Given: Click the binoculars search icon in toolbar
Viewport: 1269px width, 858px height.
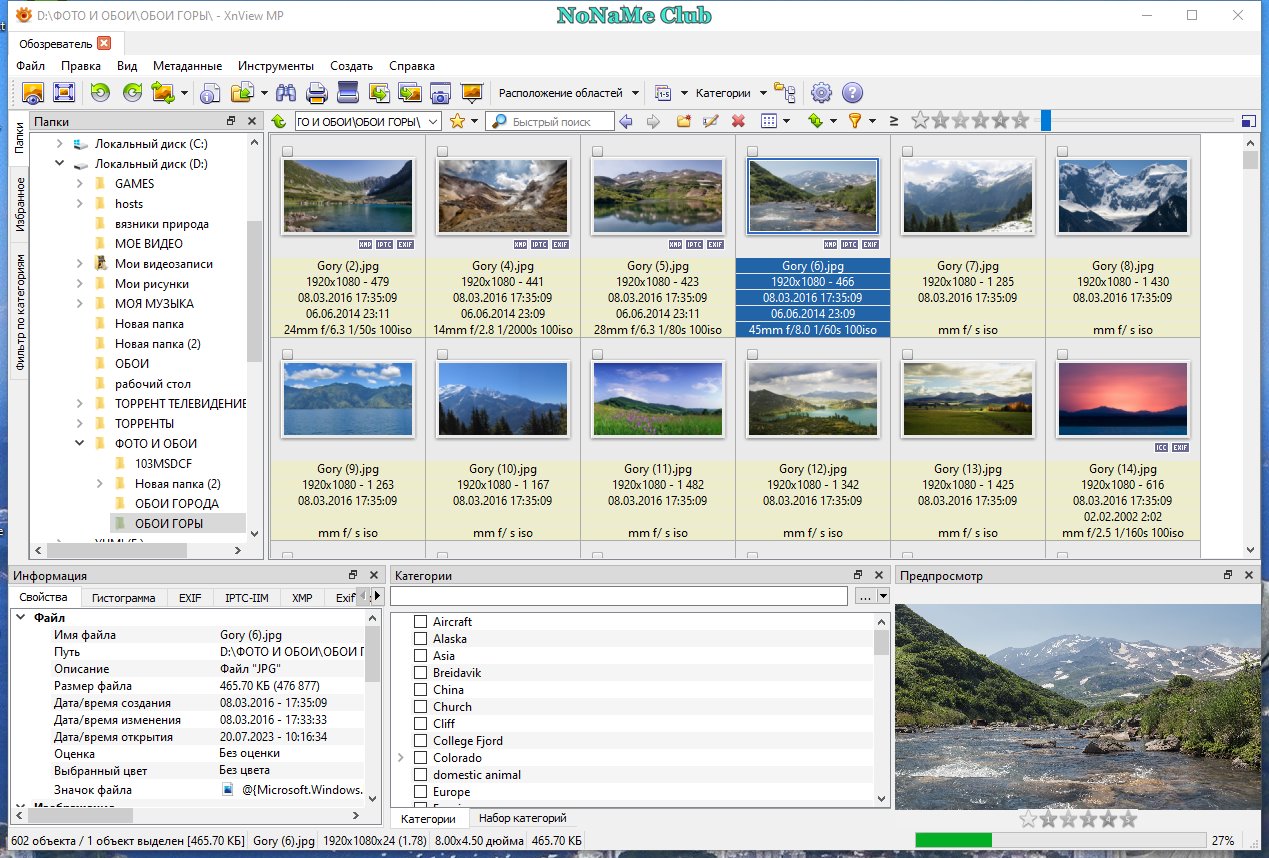Looking at the screenshot, I should [x=286, y=93].
